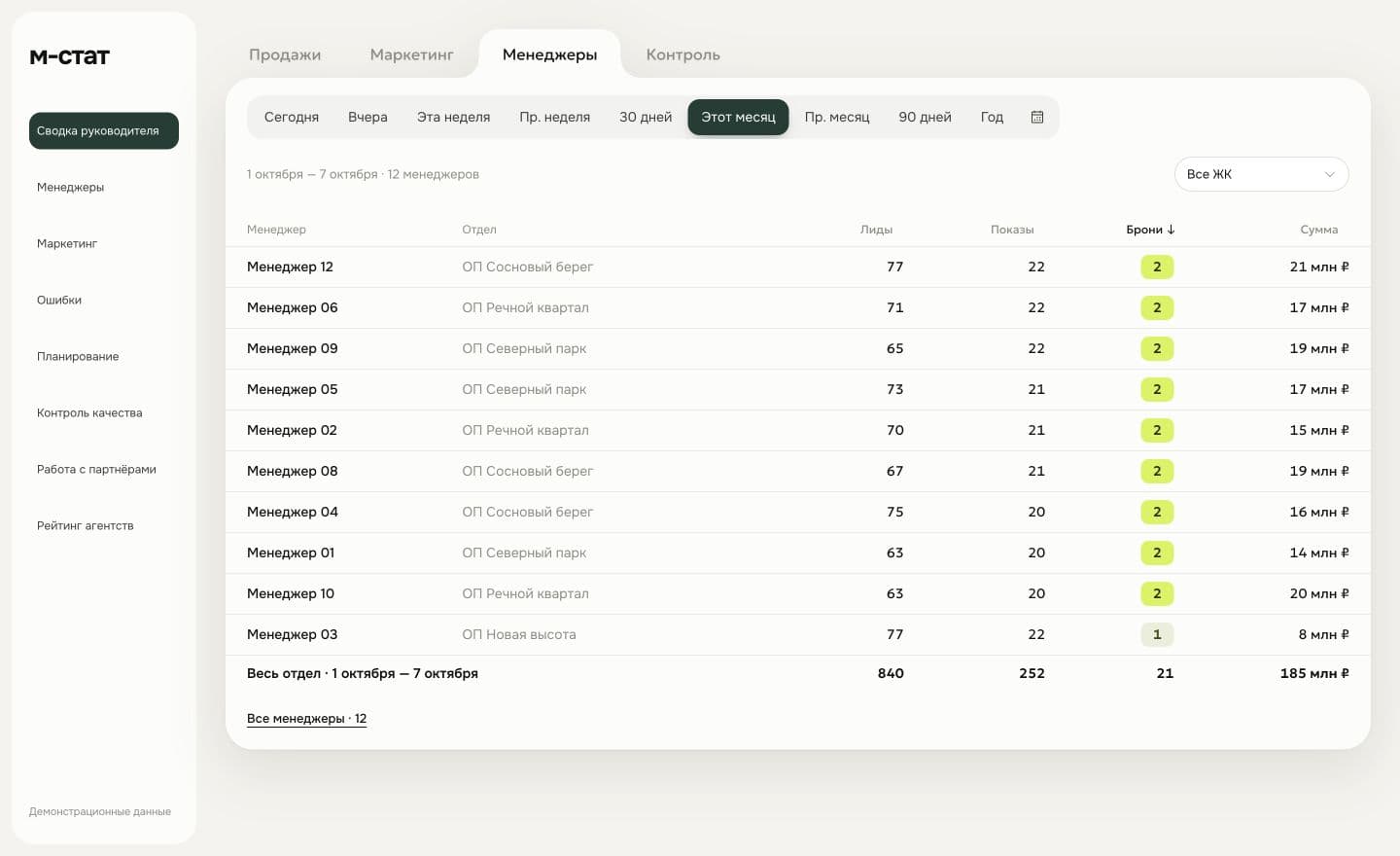Select the Менеджеры top tab
This screenshot has width=1400, height=856.
pos(549,54)
